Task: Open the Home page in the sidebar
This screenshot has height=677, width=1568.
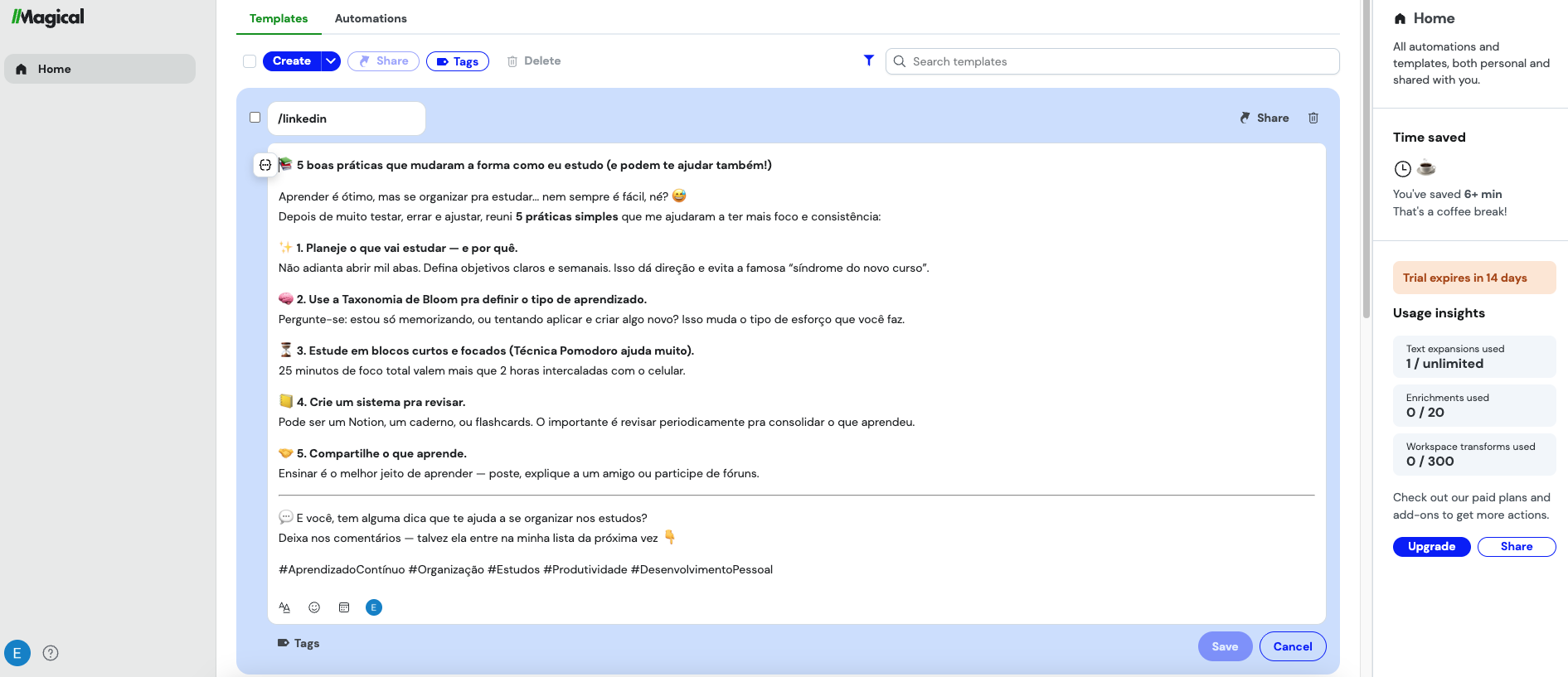Action: 100,69
